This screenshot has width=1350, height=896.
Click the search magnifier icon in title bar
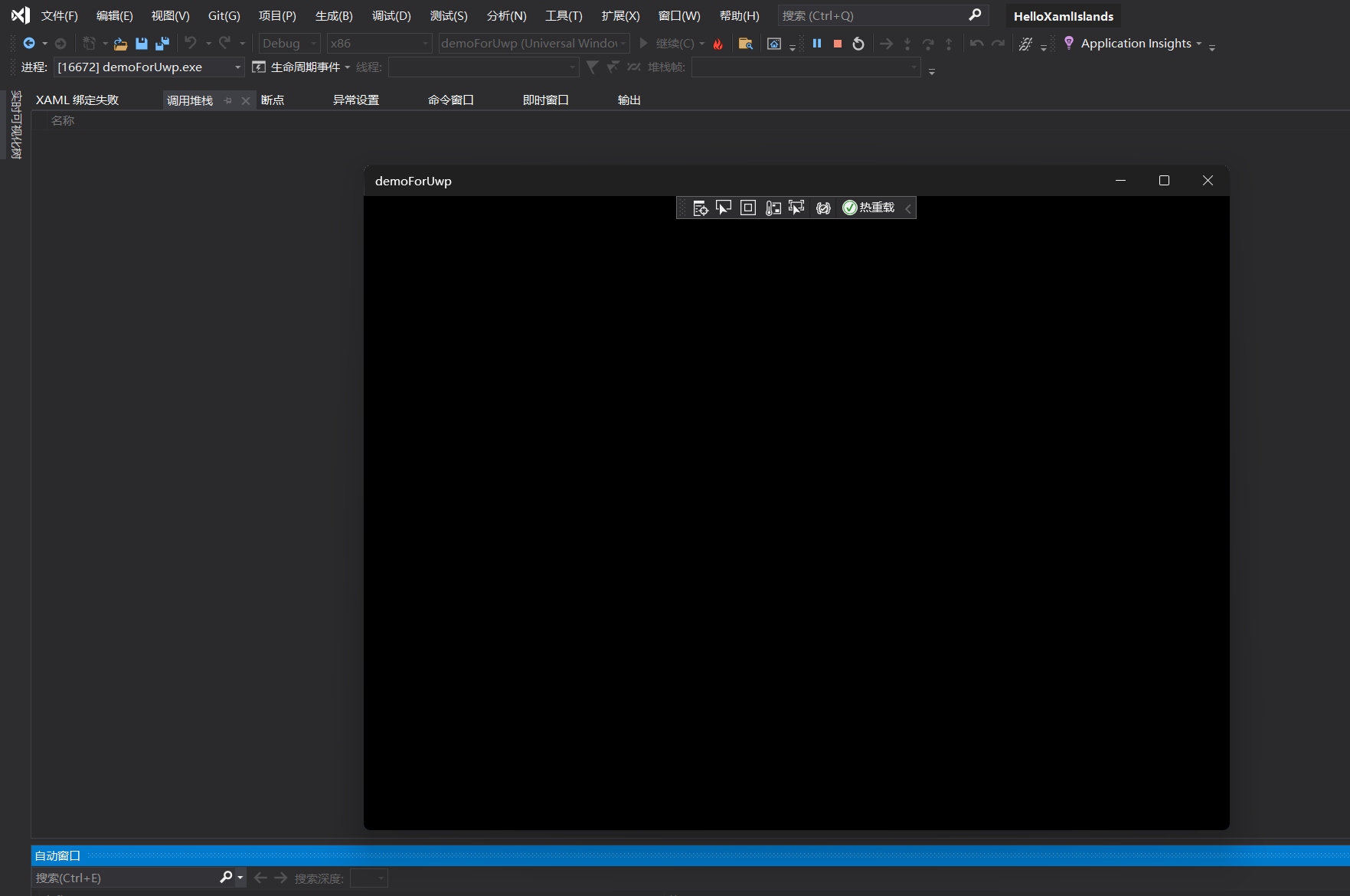975,15
